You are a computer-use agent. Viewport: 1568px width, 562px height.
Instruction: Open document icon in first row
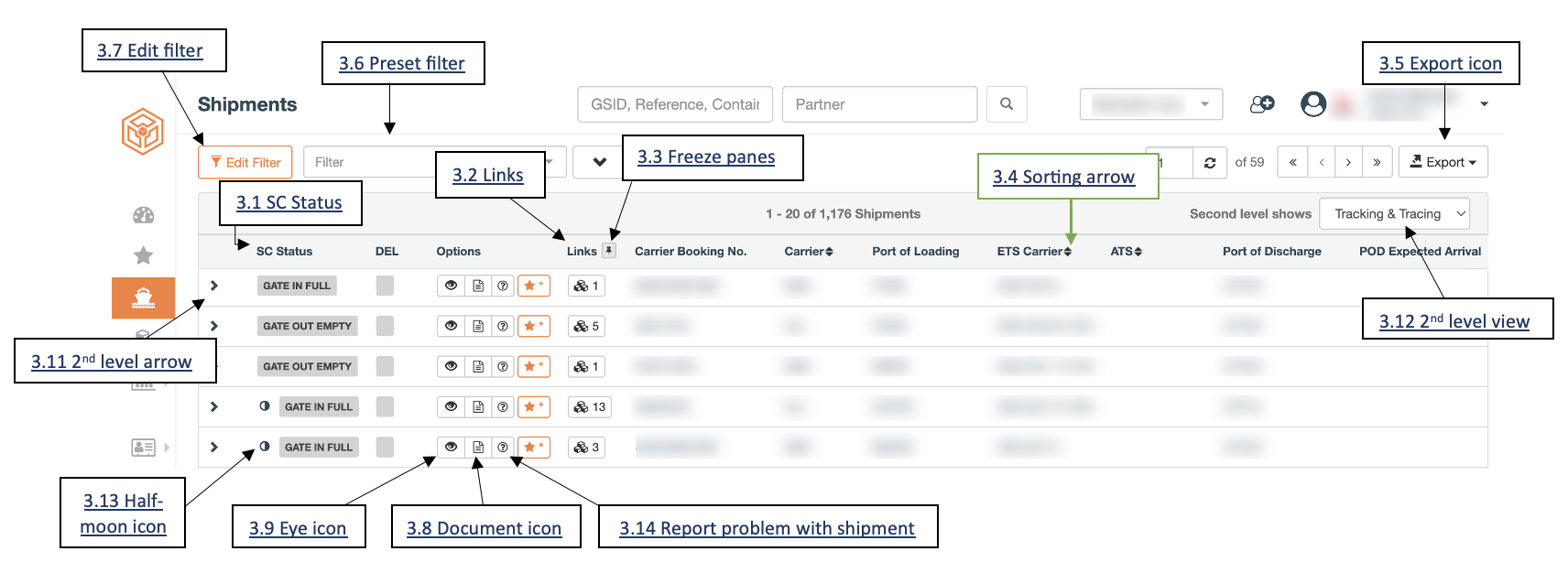[x=478, y=286]
